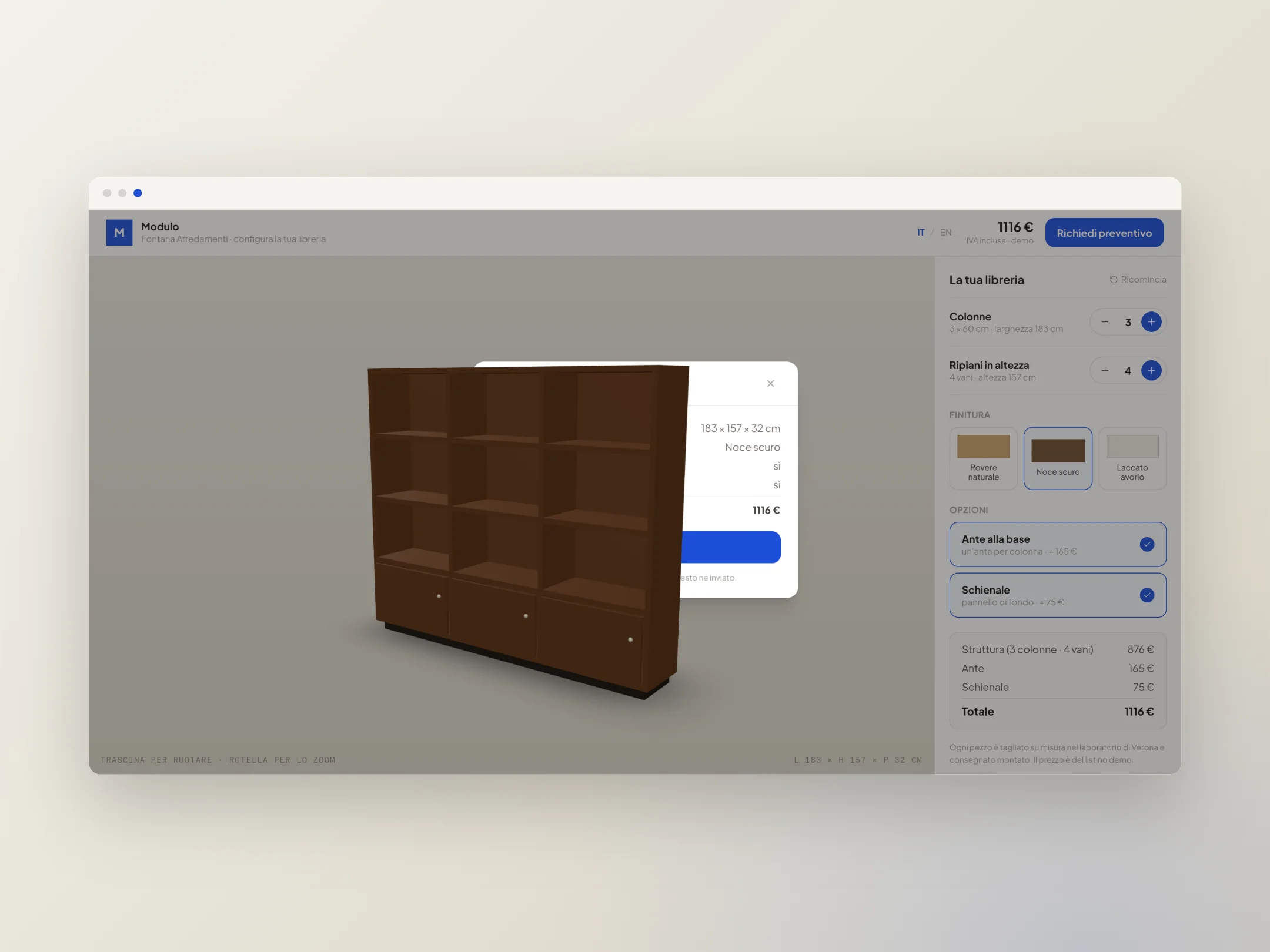
Task: Select the Noce scuro finish swatch
Action: point(1058,458)
